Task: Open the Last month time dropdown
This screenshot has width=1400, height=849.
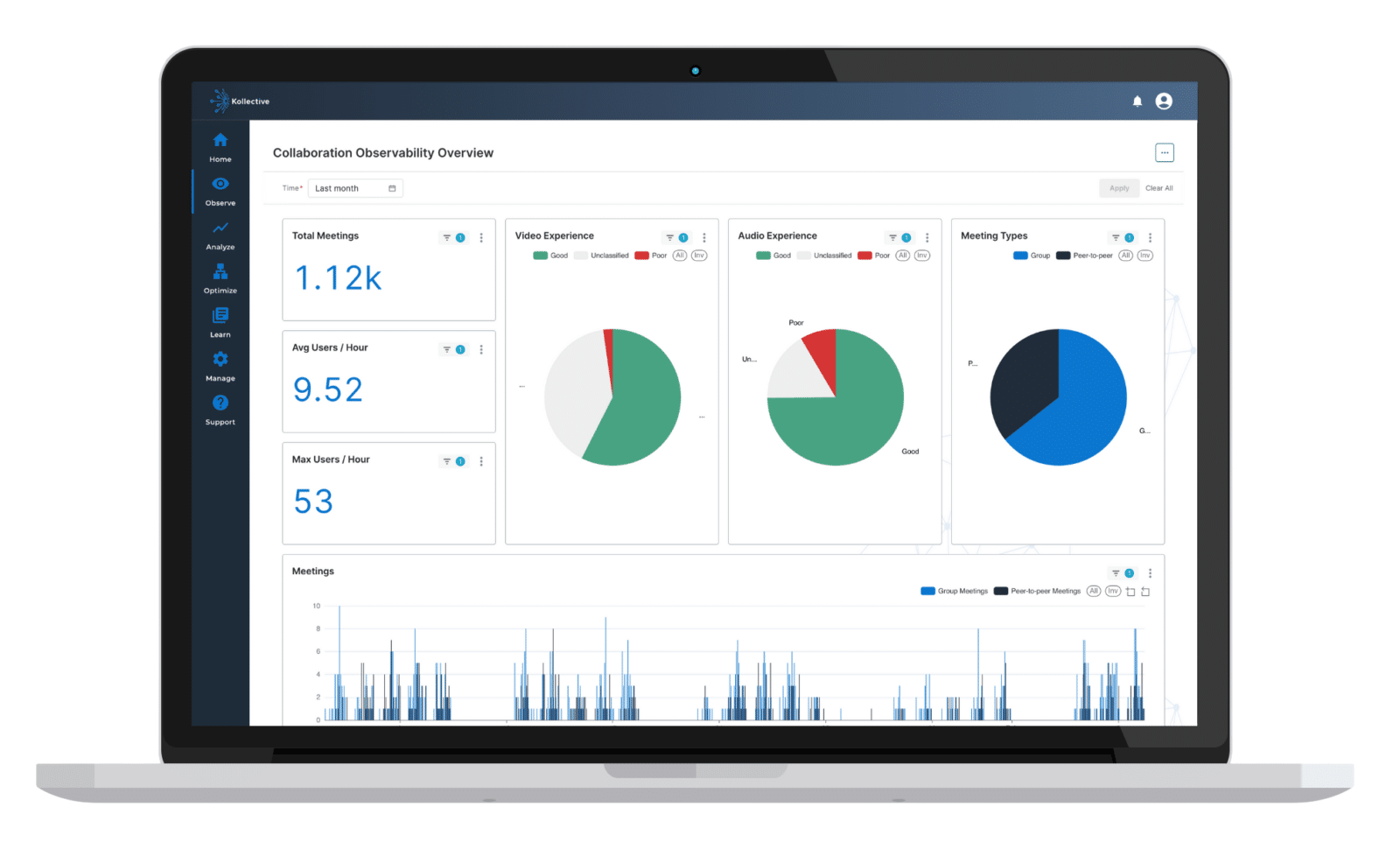Action: [354, 188]
